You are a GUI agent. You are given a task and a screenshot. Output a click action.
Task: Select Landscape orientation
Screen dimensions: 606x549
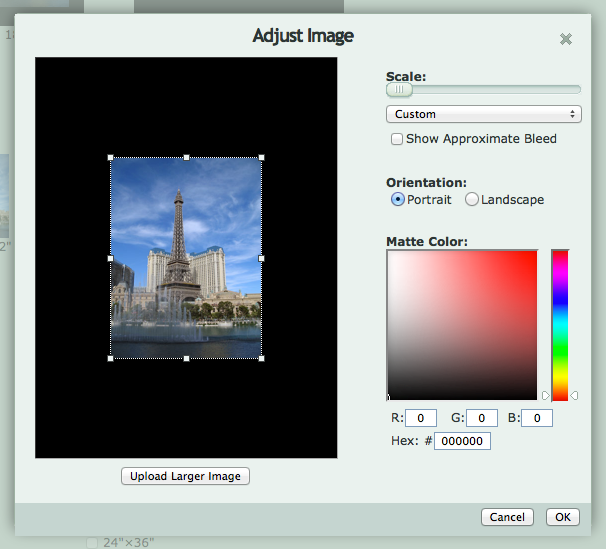tap(472, 199)
